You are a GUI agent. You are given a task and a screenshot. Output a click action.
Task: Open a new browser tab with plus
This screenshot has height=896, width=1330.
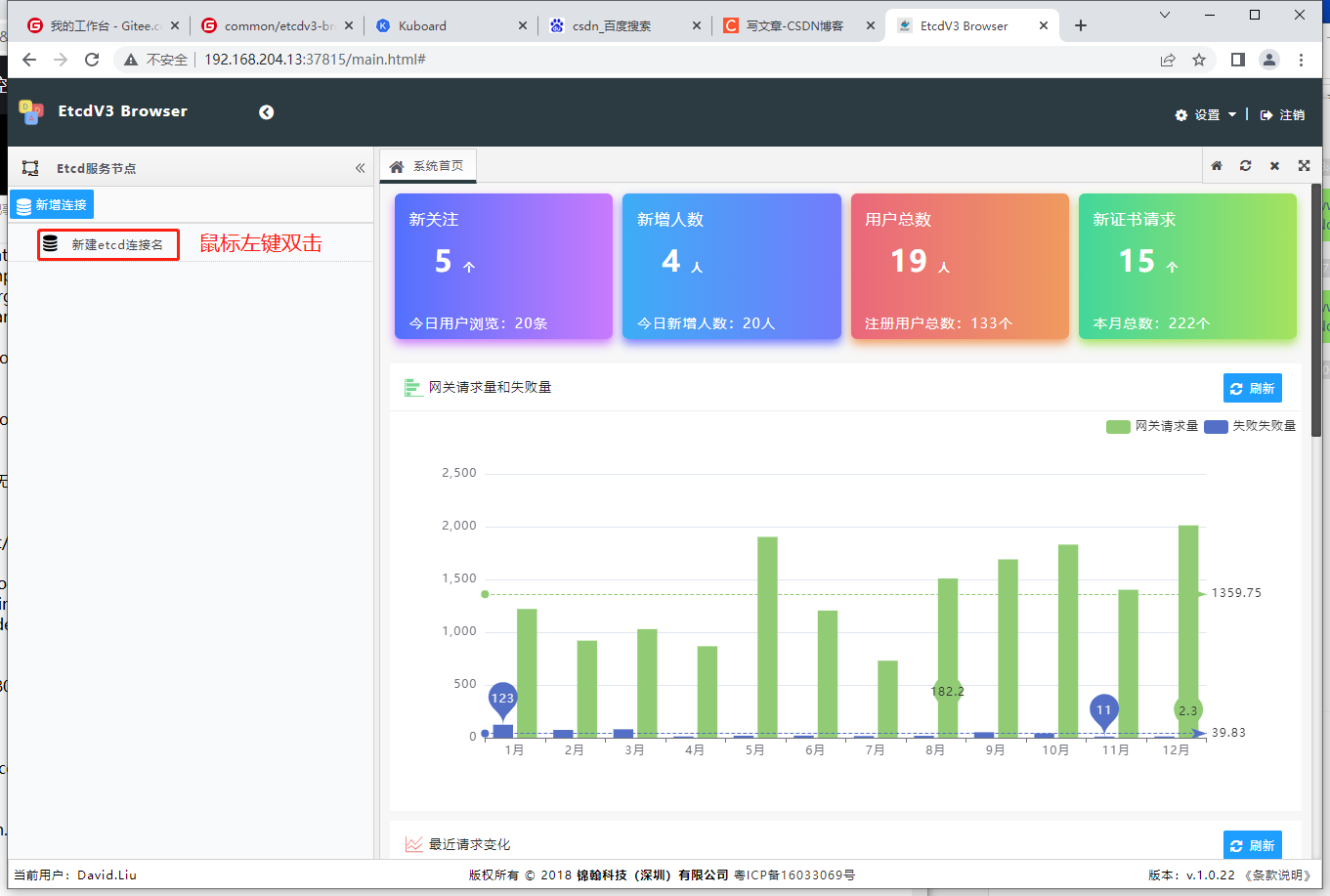pyautogui.click(x=1081, y=25)
